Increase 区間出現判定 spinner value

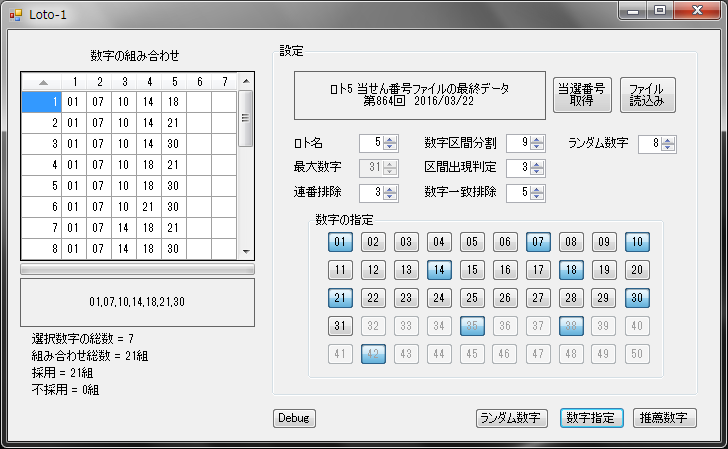point(537,164)
